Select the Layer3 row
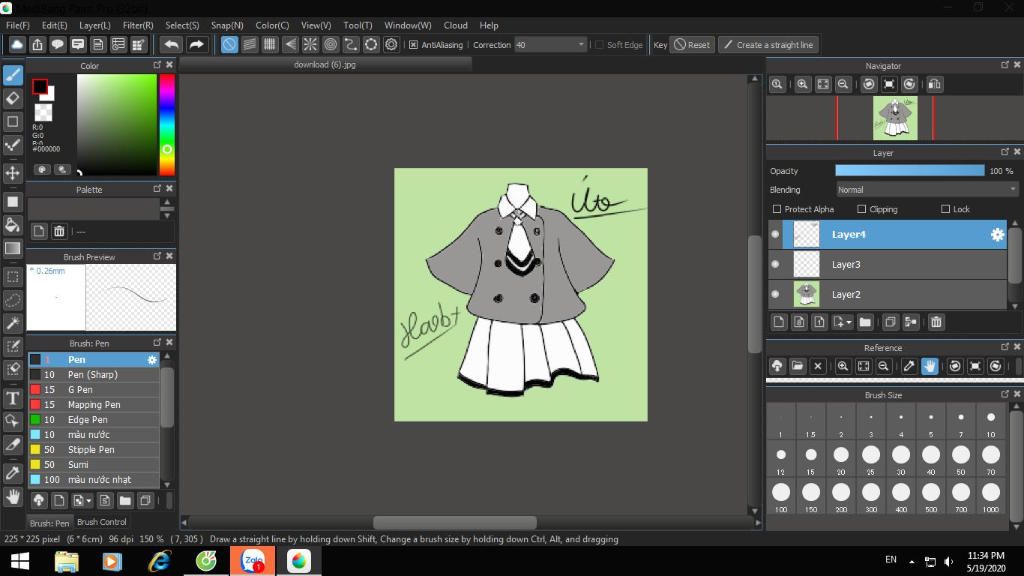This screenshot has width=1024, height=576. coord(888,264)
